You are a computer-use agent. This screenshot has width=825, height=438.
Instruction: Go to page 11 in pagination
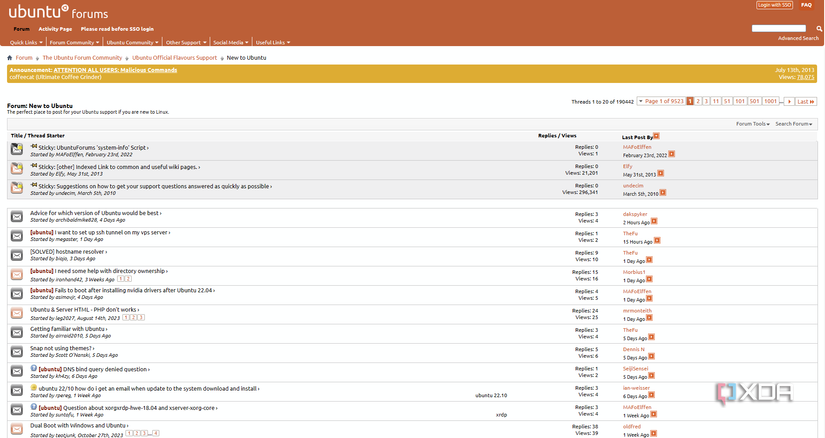click(x=716, y=102)
